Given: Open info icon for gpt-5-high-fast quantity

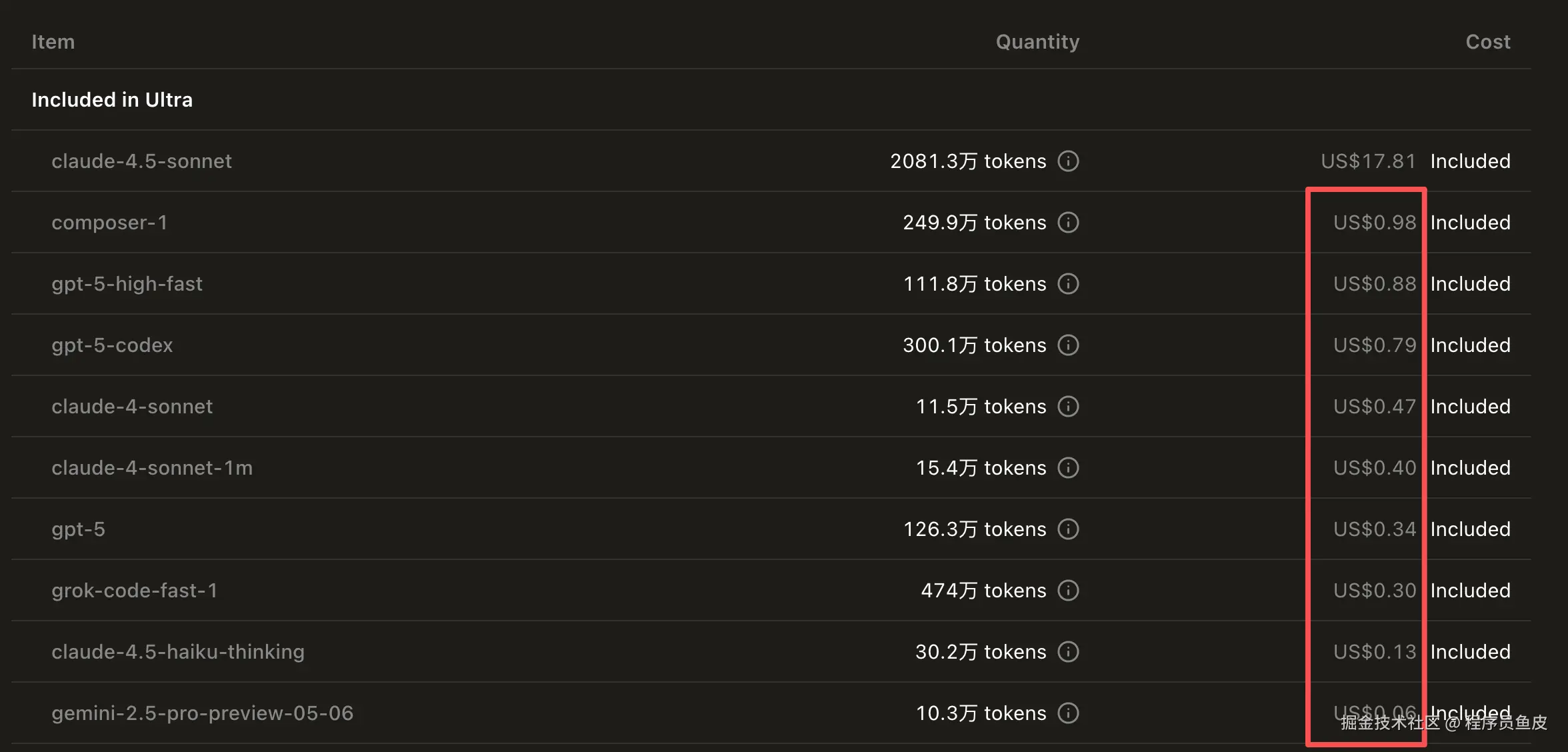Looking at the screenshot, I should click(1068, 284).
